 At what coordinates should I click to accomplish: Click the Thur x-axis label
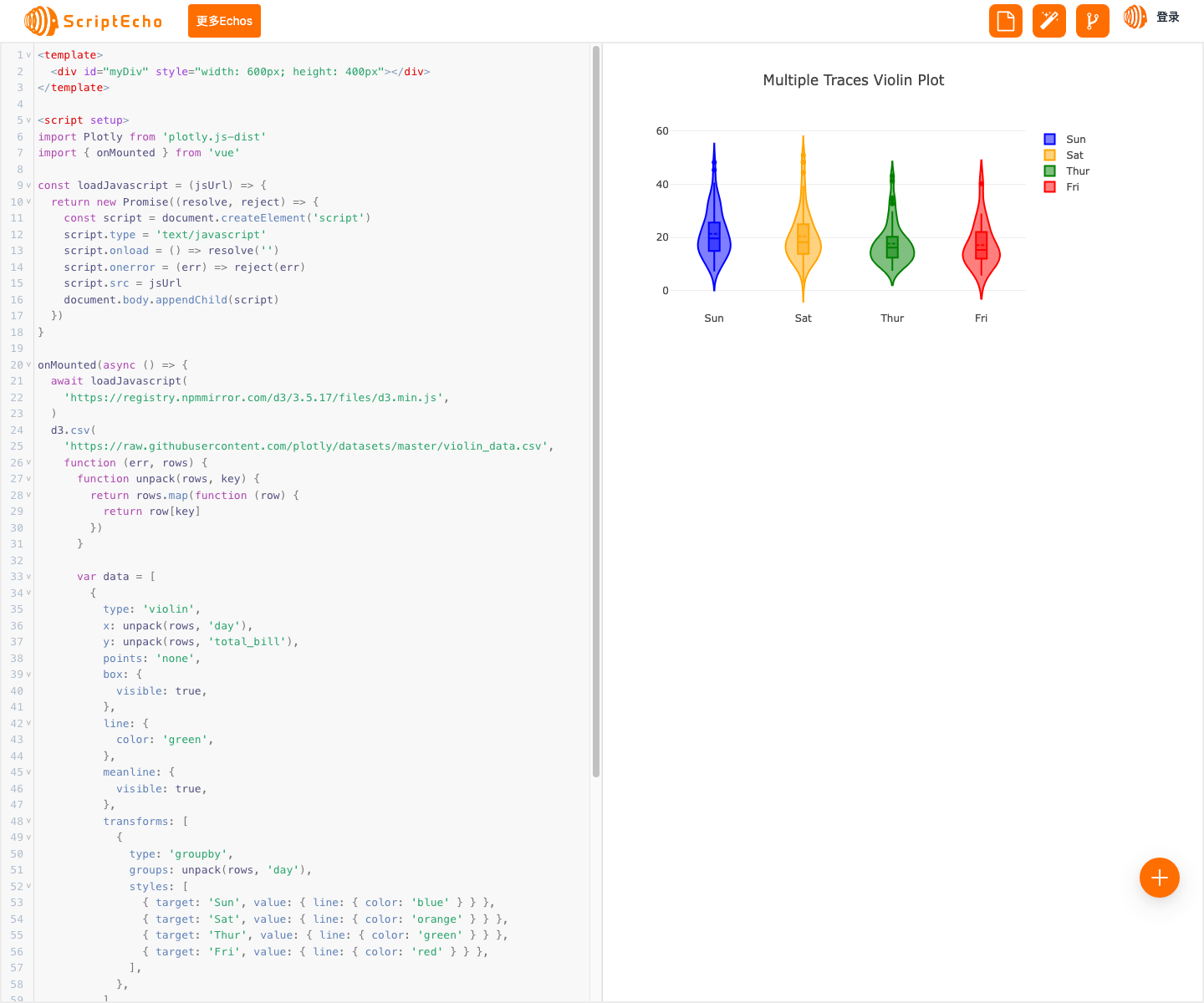pyautogui.click(x=892, y=318)
